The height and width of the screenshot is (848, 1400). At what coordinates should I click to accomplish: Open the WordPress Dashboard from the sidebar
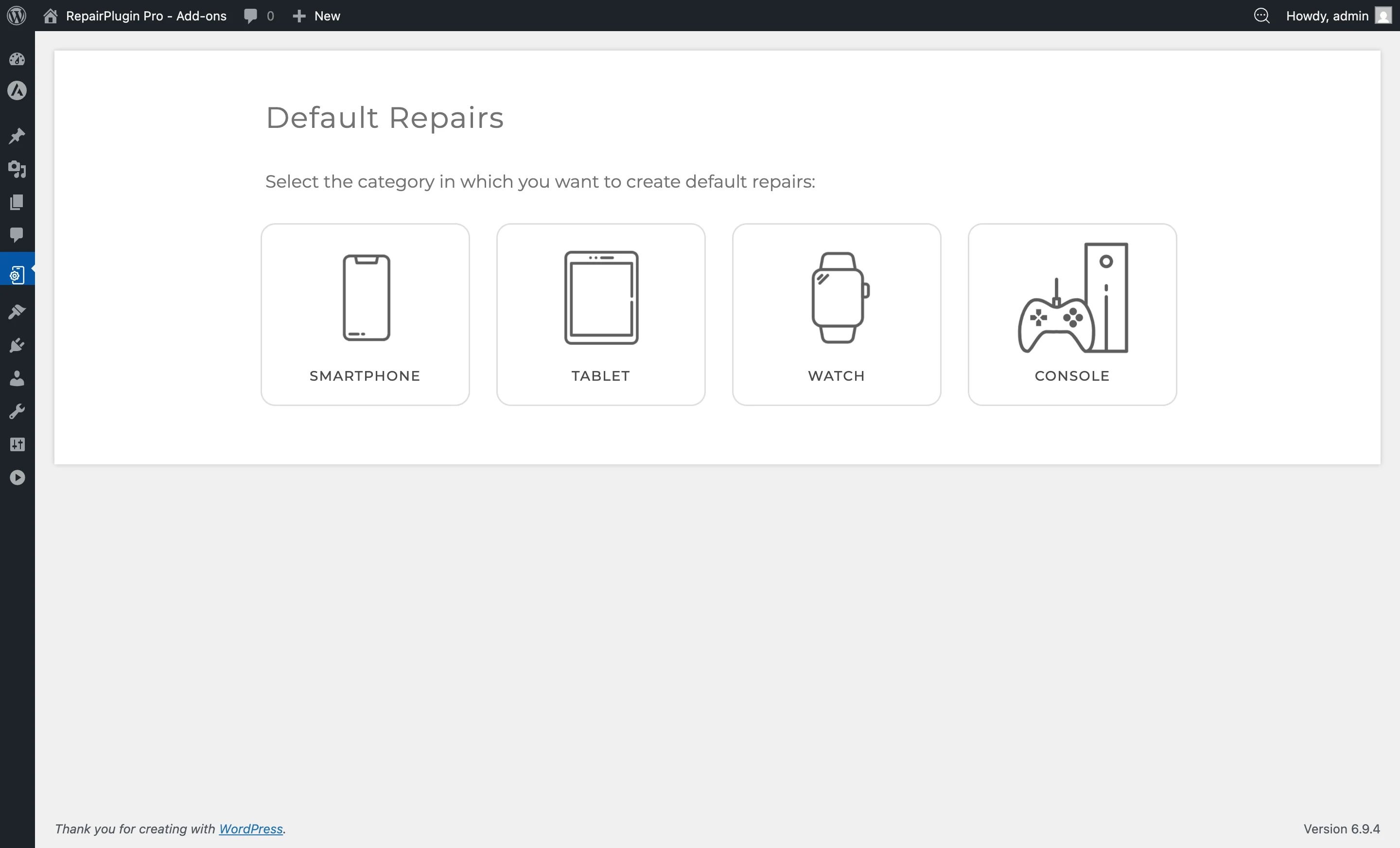pos(17,59)
